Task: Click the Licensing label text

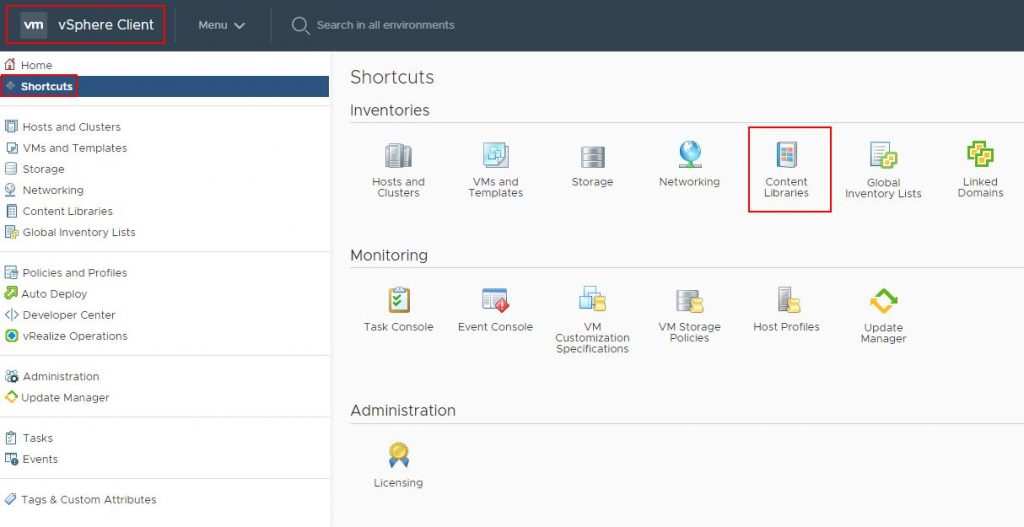Action: (398, 483)
